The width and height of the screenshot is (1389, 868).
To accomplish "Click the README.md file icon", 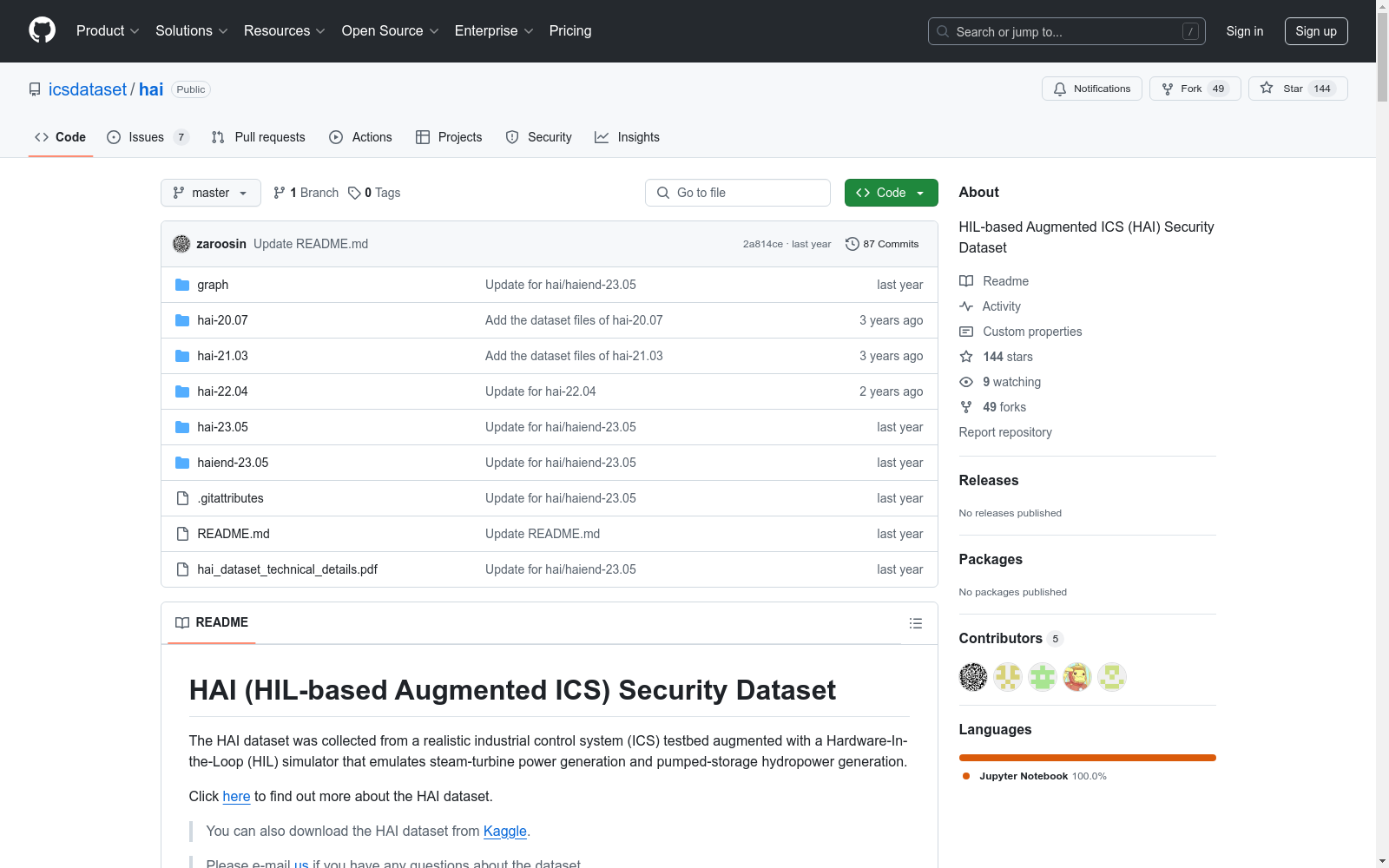I will pyautogui.click(x=182, y=534).
